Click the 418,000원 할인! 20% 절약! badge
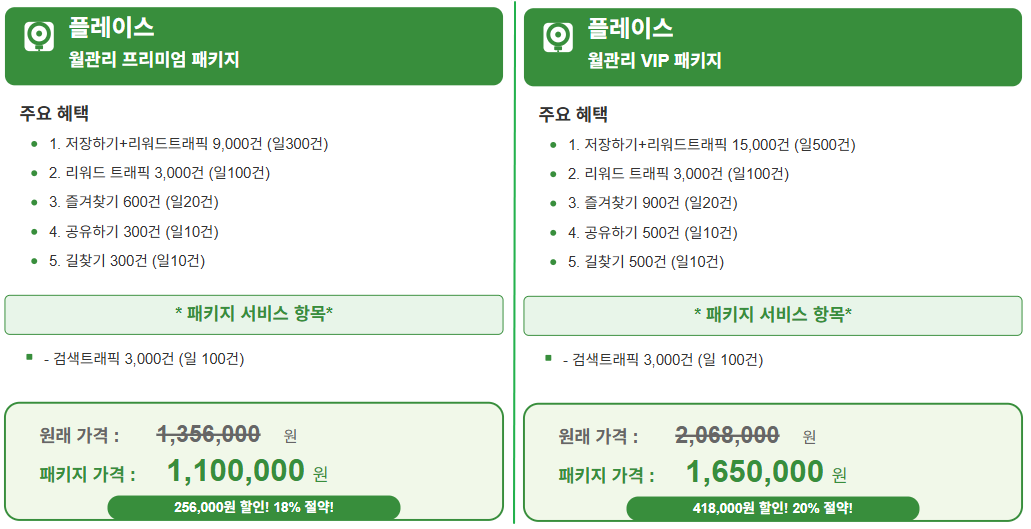Viewport: 1031px width, 529px height. point(773,508)
